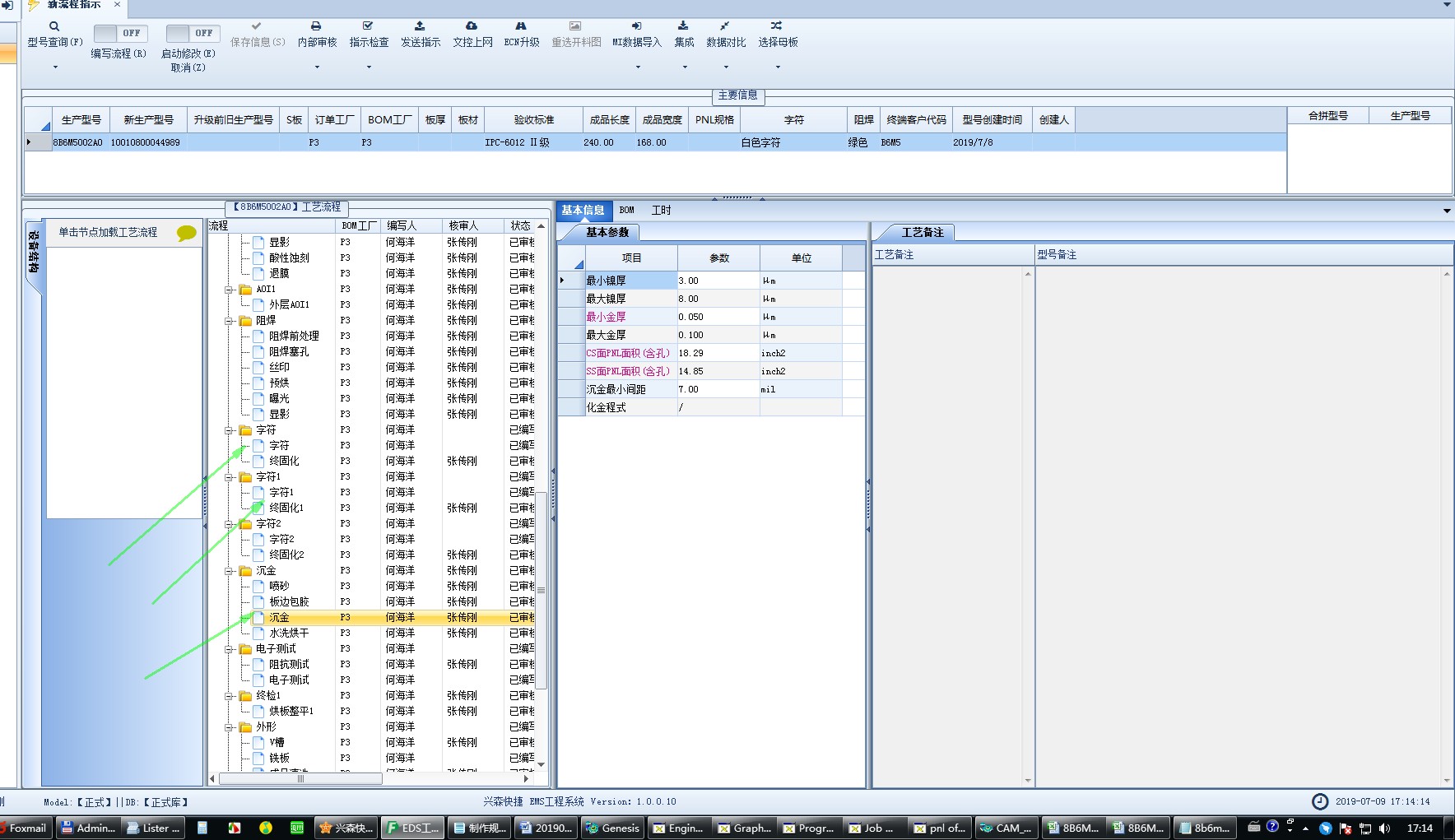
Task: Open dropdown arrow under 集成
Action: tap(685, 67)
